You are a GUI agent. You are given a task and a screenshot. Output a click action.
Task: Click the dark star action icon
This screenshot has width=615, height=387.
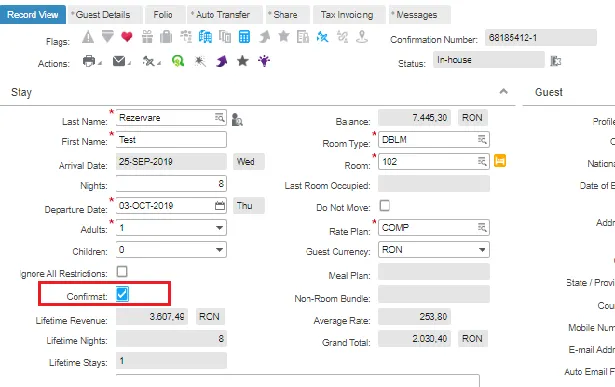[243, 61]
